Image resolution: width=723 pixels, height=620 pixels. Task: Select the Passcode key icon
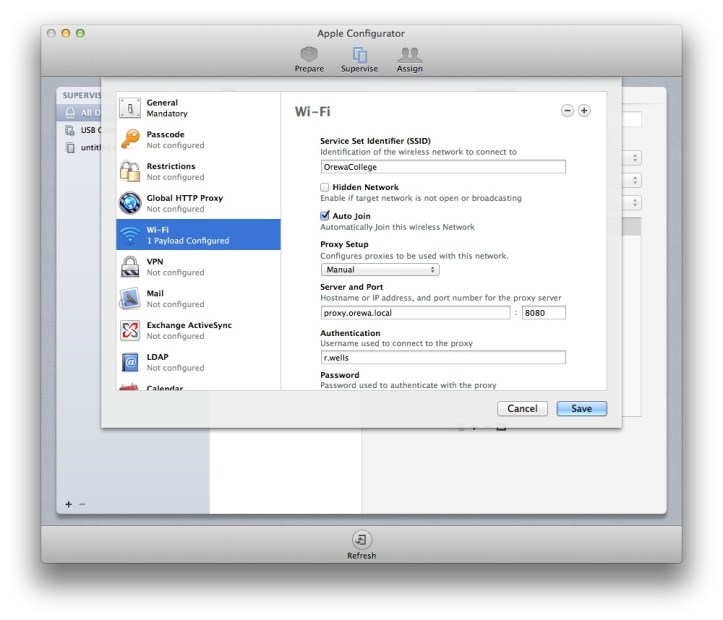point(130,139)
